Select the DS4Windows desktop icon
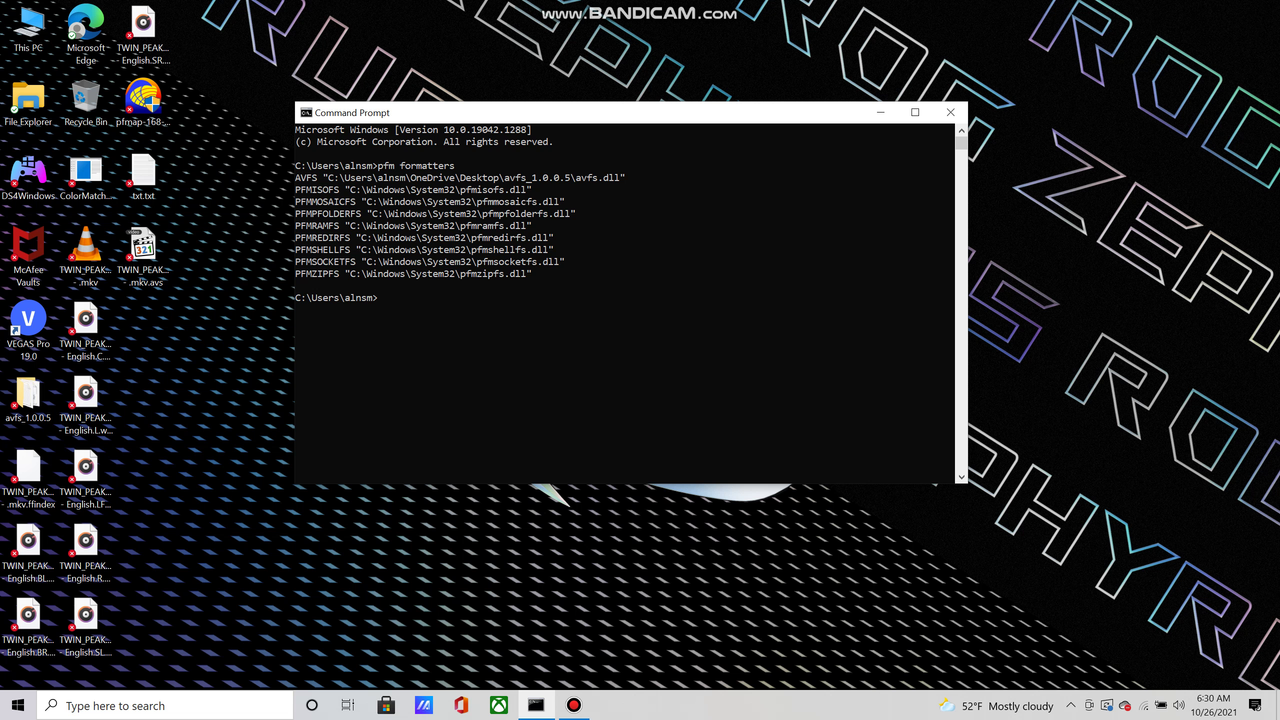This screenshot has width=1280, height=720. 28,178
